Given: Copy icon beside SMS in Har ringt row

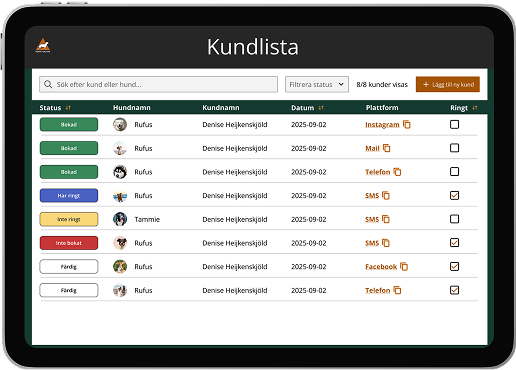Looking at the screenshot, I should tap(386, 195).
